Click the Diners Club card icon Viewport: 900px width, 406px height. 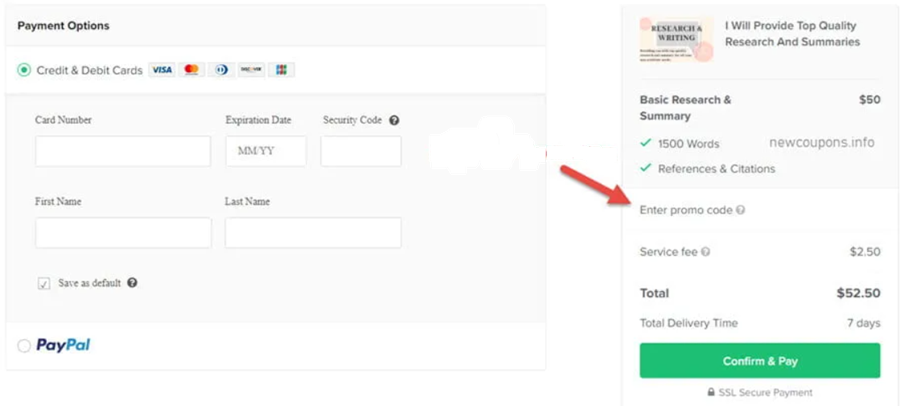coord(221,70)
